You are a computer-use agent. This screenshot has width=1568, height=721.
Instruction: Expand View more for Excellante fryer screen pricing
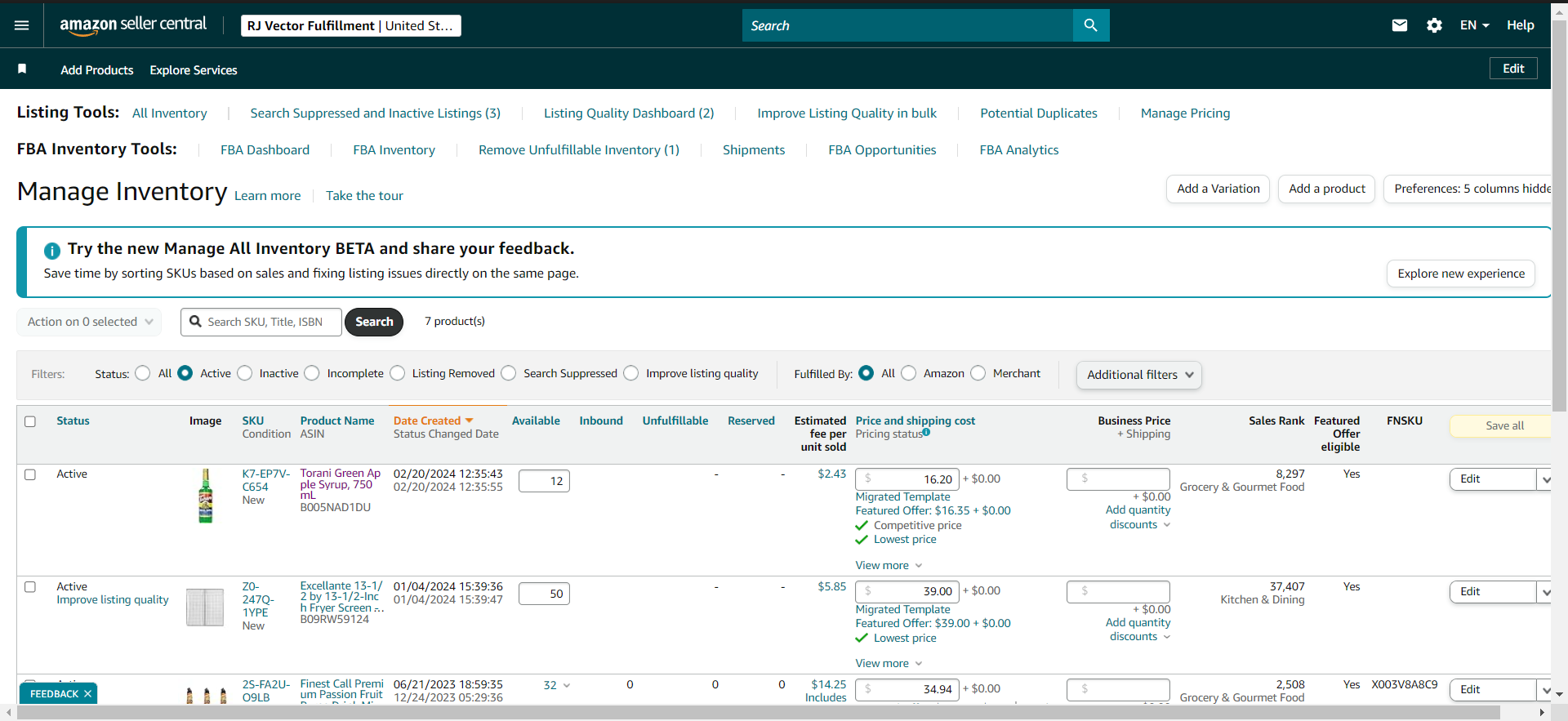point(889,663)
